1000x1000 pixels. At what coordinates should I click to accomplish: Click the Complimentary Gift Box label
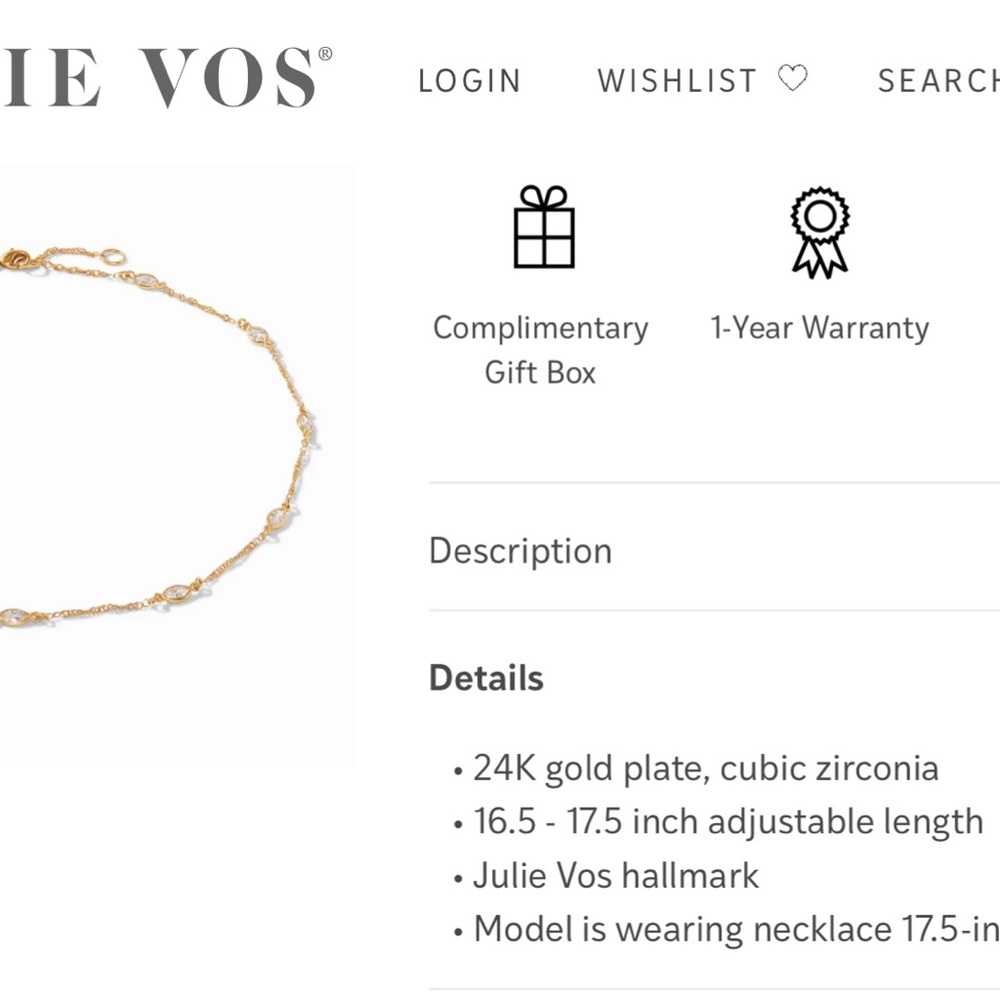coord(539,350)
